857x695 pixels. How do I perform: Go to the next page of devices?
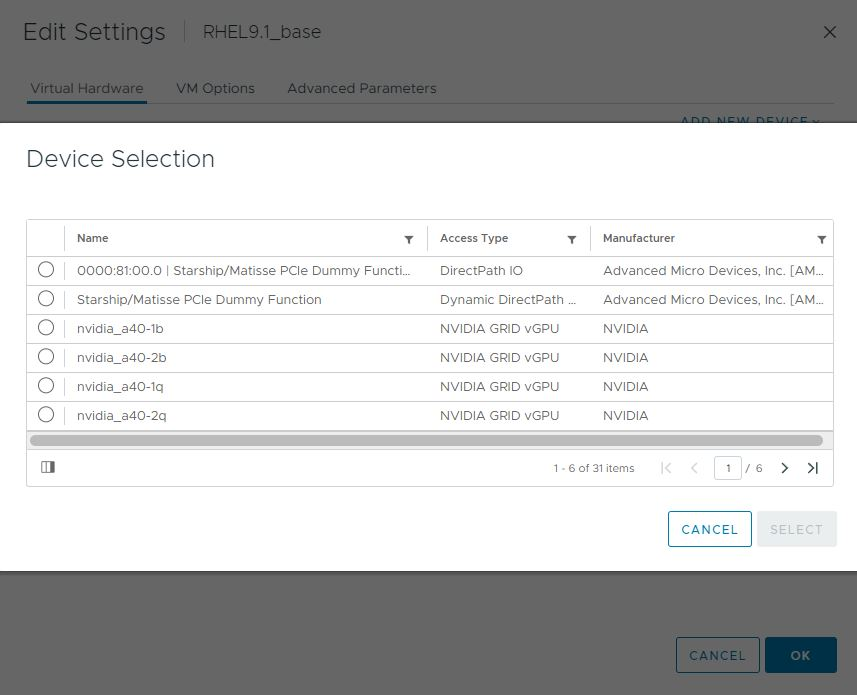point(784,467)
